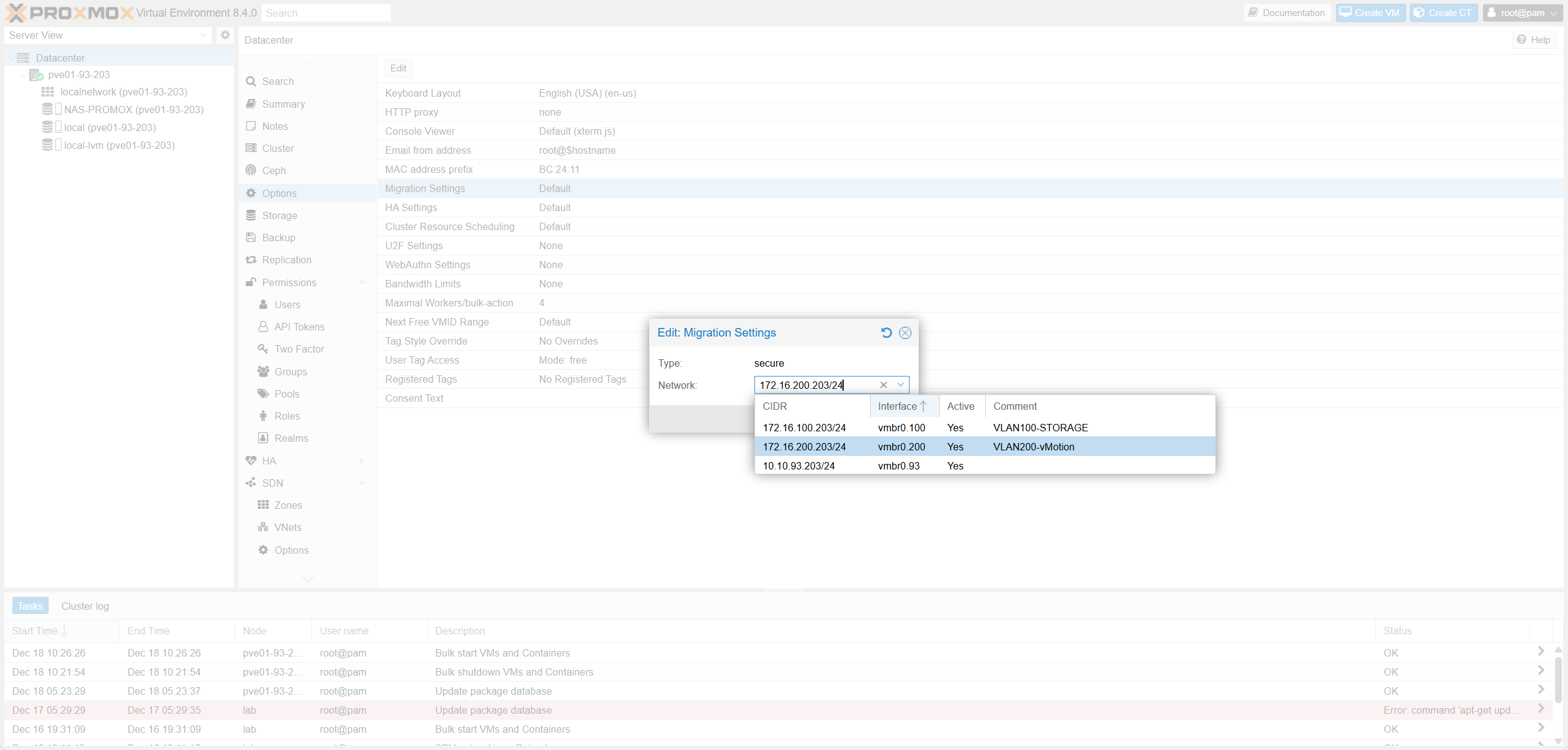Reset the Migration Settings dialog changes
Viewport: 1568px width, 750px height.
tap(886, 332)
